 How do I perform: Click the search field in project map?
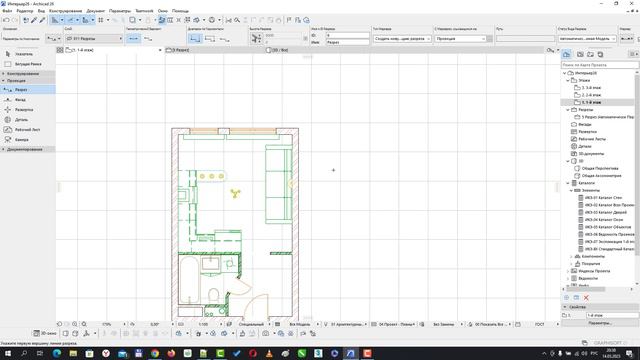[600, 65]
